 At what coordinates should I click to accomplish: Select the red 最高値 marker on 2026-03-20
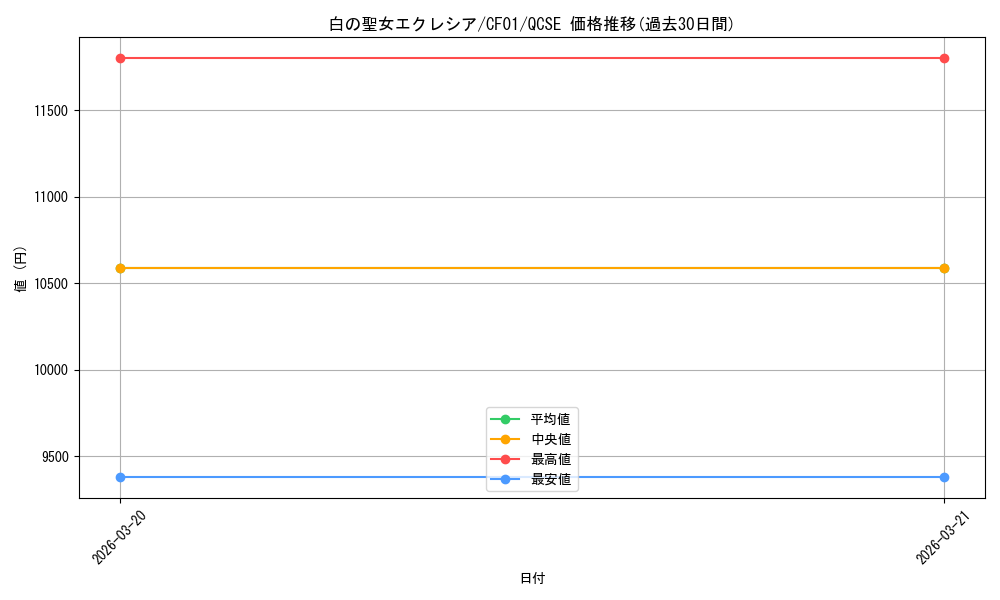click(119, 58)
